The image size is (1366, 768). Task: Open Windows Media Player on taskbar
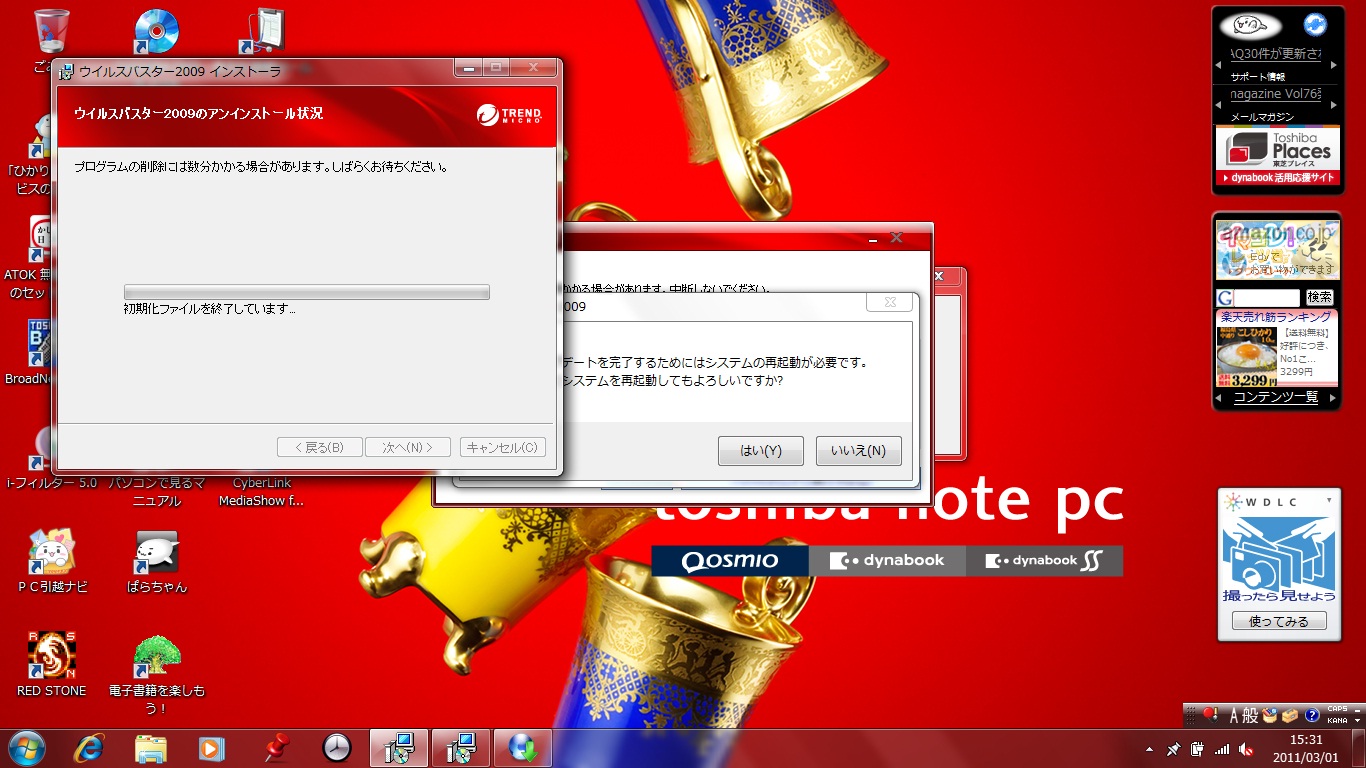click(211, 748)
